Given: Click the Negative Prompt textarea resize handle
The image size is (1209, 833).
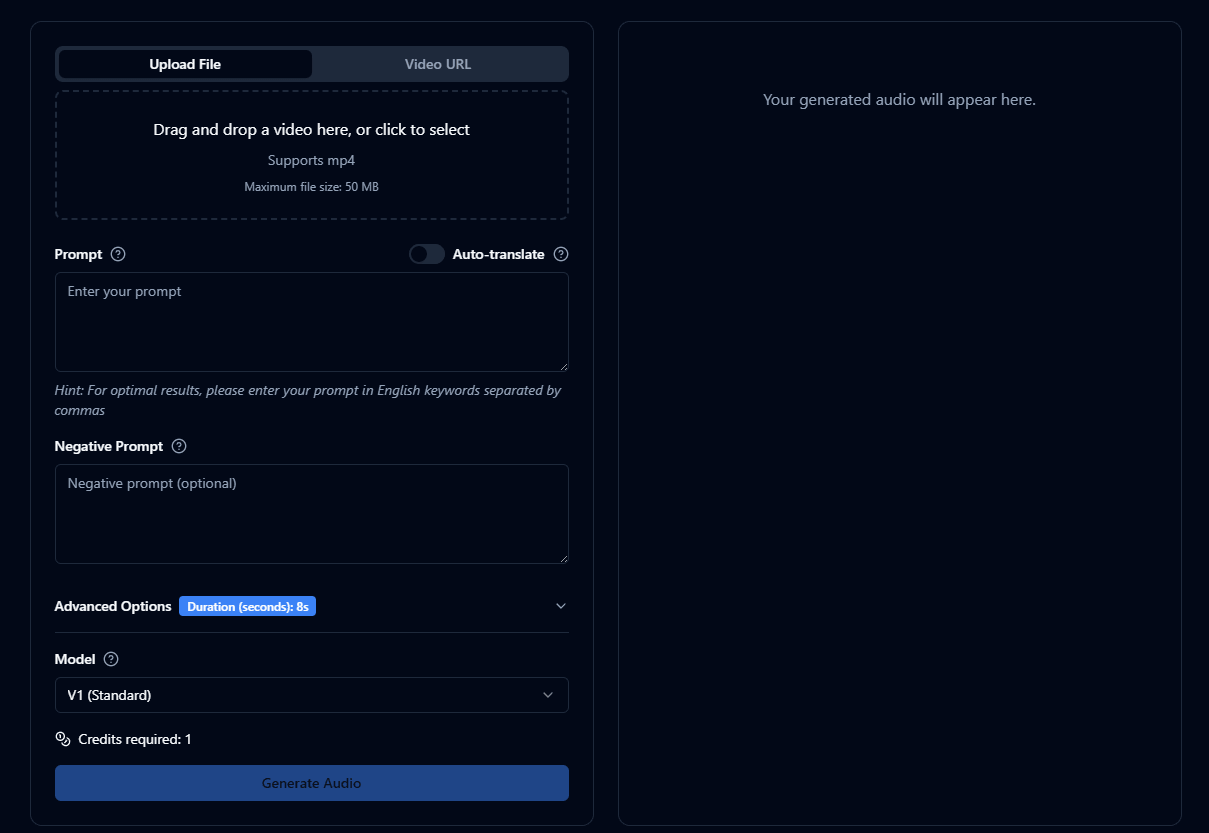Looking at the screenshot, I should pos(563,558).
